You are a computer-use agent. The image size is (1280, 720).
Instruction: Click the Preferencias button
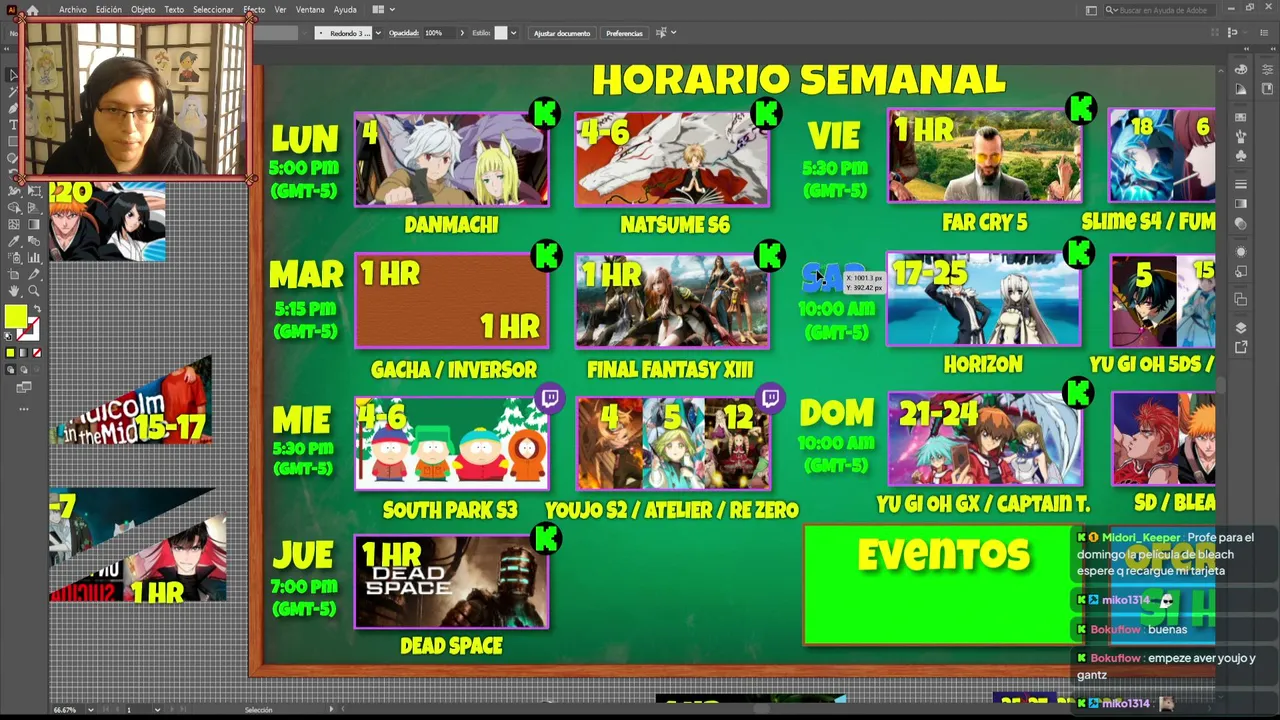[x=624, y=33]
